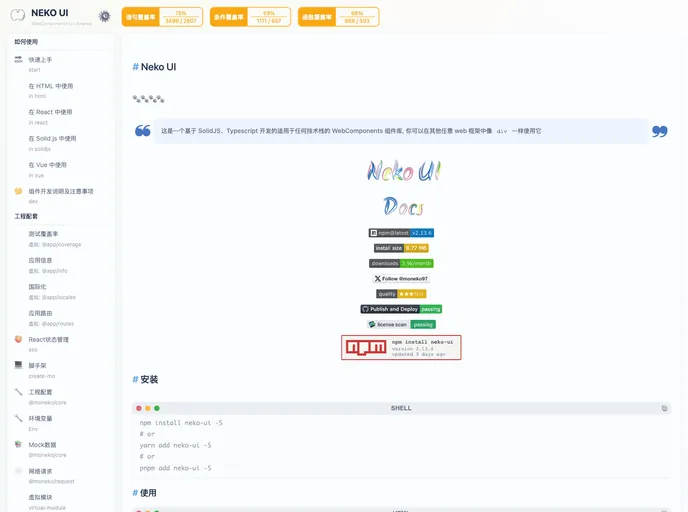
Task: Toggle the sun theme switch icon
Action: coord(104,16)
